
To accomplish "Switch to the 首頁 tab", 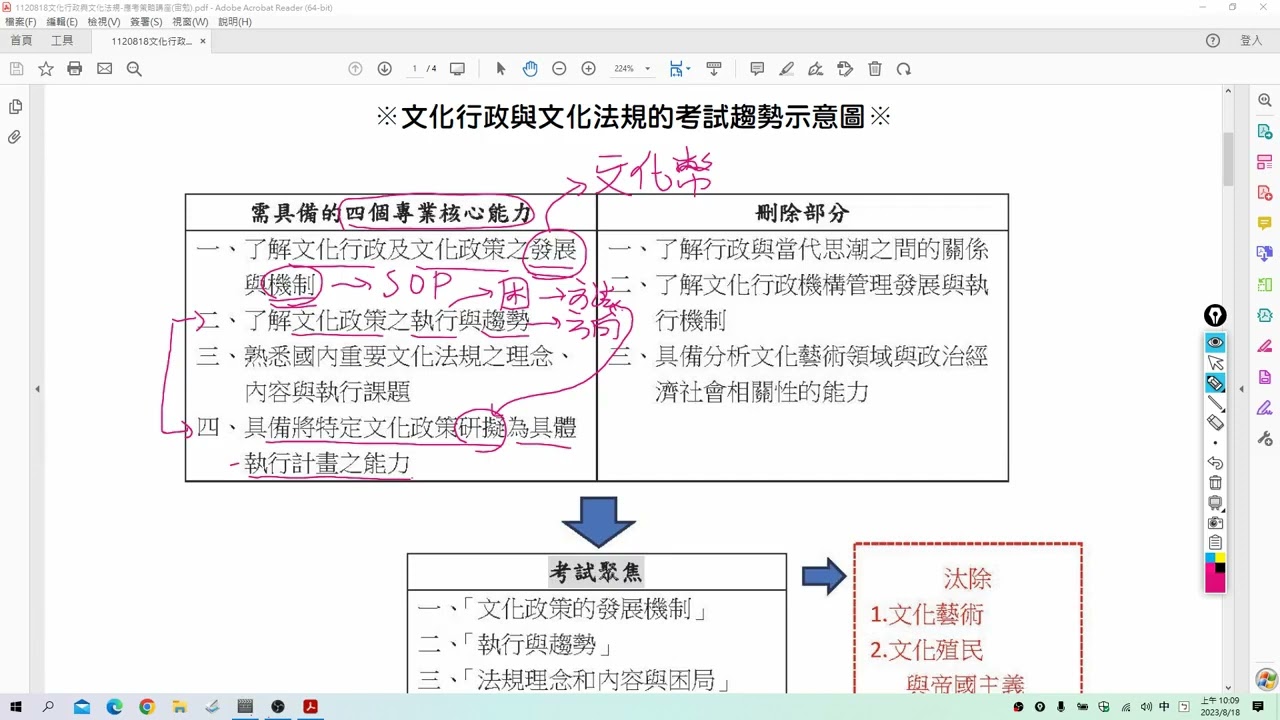I will point(21,41).
